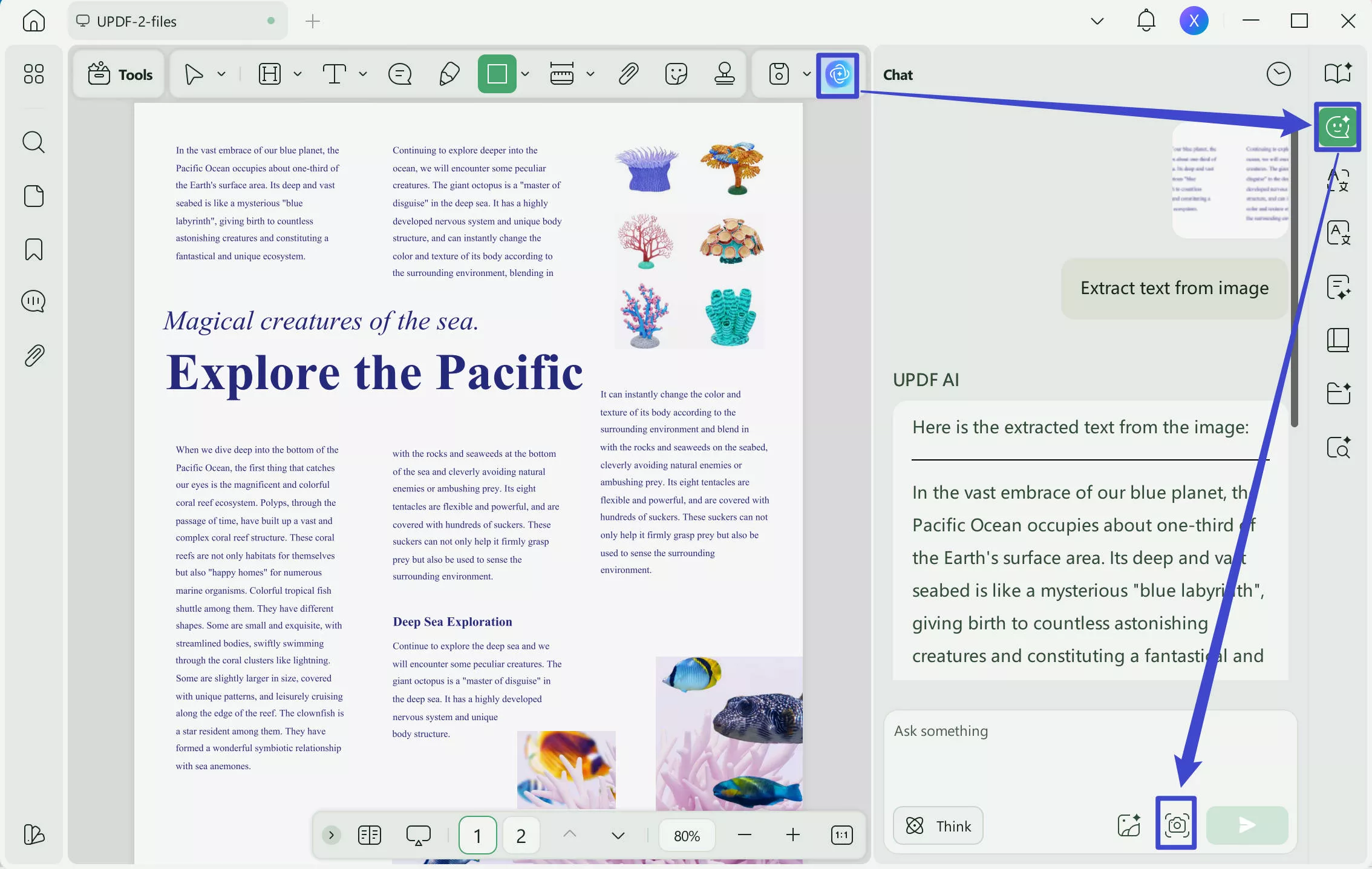Click the 80% zoom level control
1372x869 pixels.
[x=687, y=835]
